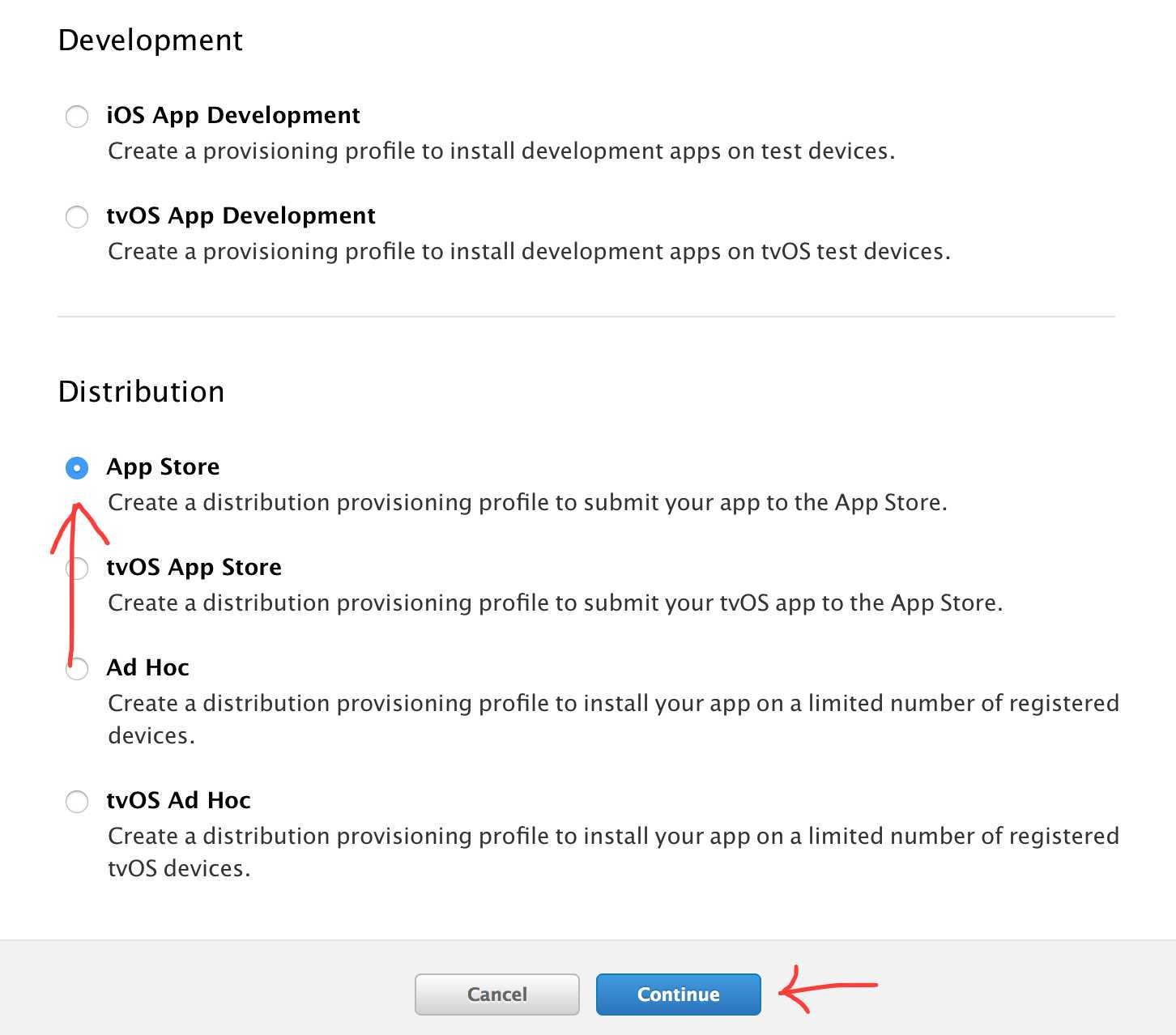Viewport: 1176px width, 1035px height.
Task: Click the description mentioning tvOS test devices
Action: (529, 252)
